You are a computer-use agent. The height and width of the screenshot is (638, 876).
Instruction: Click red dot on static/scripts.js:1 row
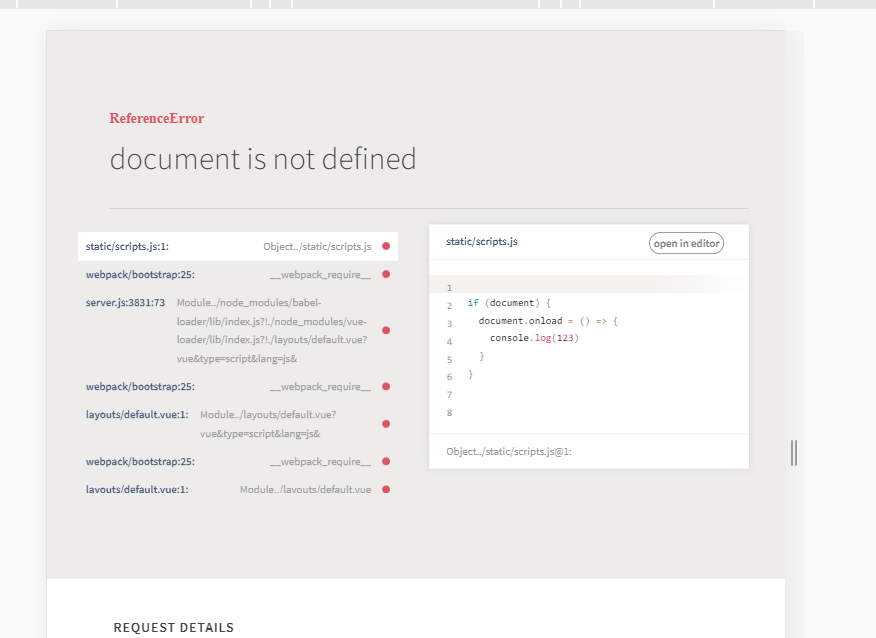coord(386,246)
